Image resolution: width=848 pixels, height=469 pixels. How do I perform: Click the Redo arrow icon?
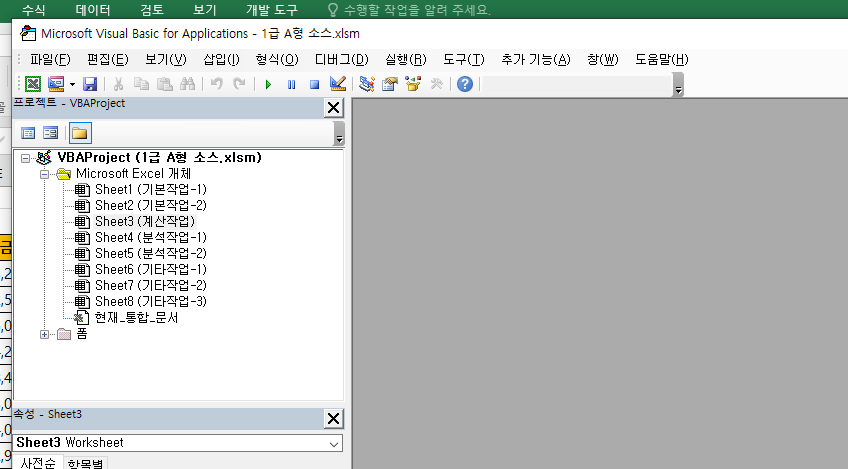(x=239, y=84)
